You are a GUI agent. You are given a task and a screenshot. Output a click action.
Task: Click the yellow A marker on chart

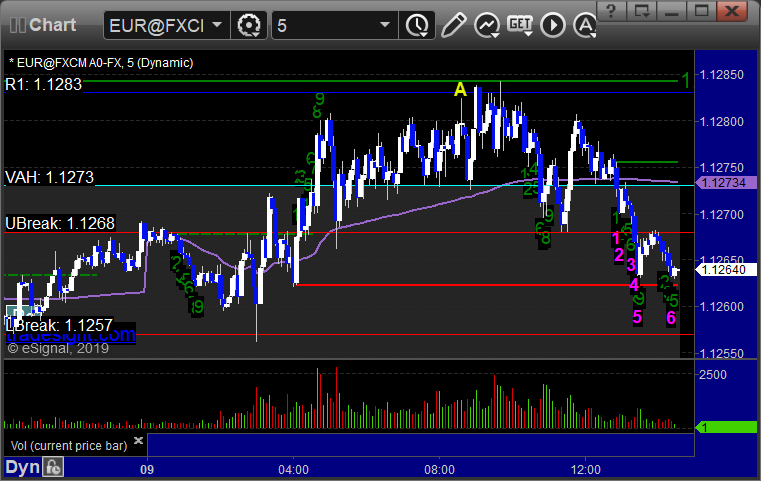click(x=460, y=89)
